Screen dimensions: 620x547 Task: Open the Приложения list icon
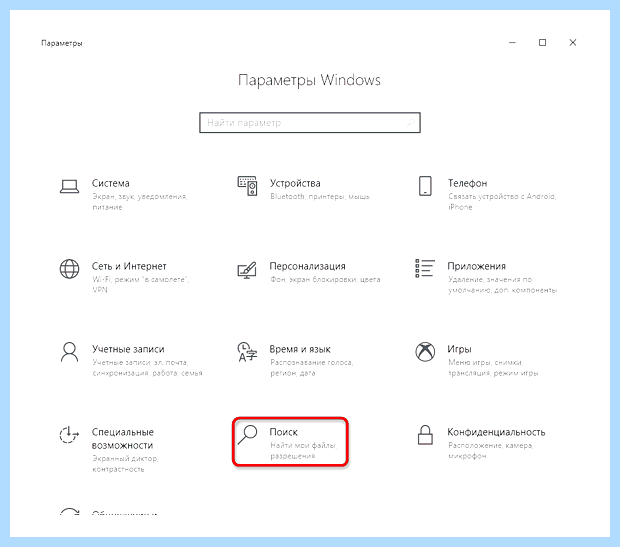(425, 269)
